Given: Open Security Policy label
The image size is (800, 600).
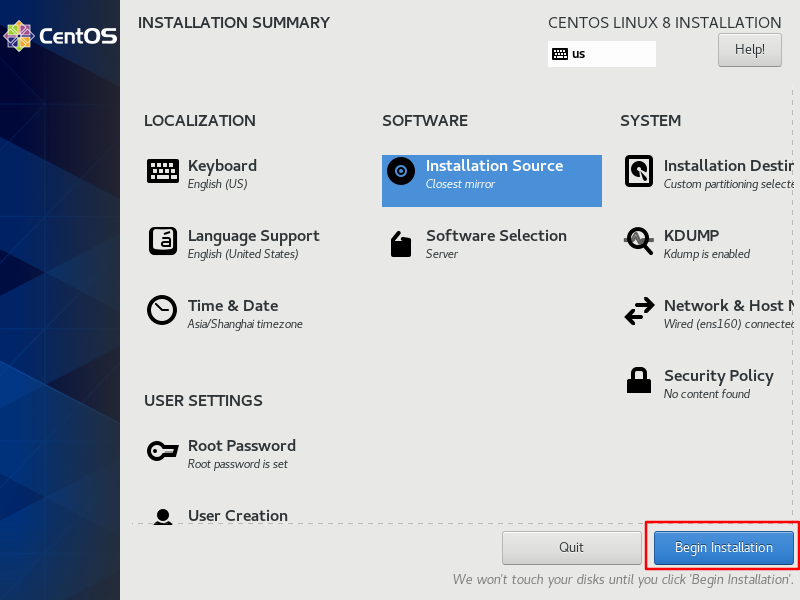Looking at the screenshot, I should (718, 376).
